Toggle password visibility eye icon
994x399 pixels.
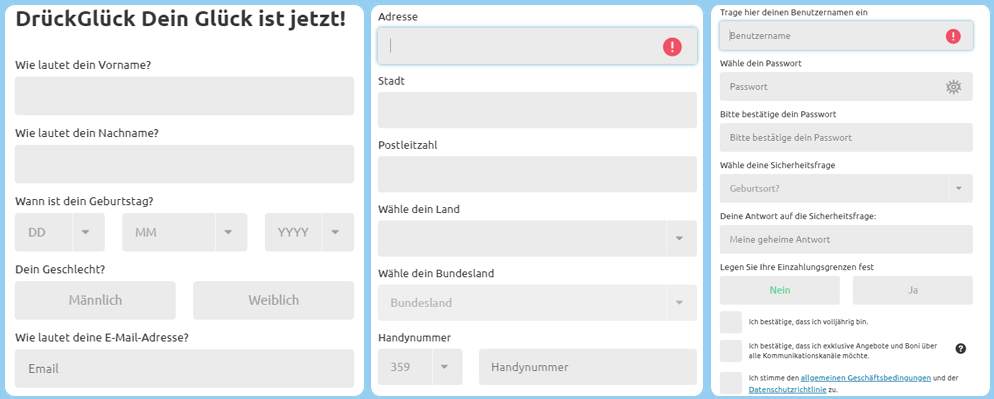[953, 87]
